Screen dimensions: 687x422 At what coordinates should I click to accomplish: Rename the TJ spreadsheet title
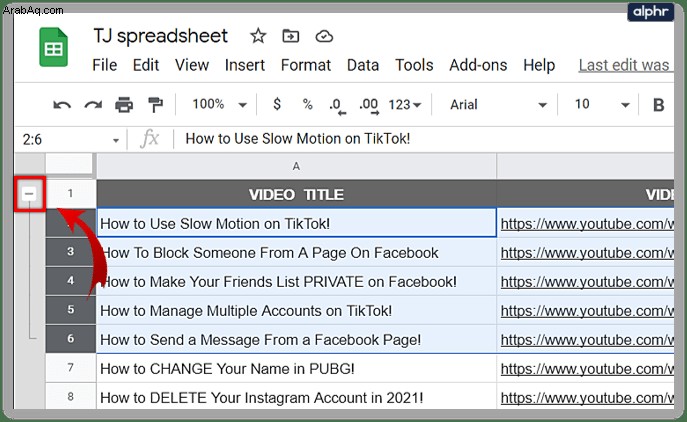(160, 36)
